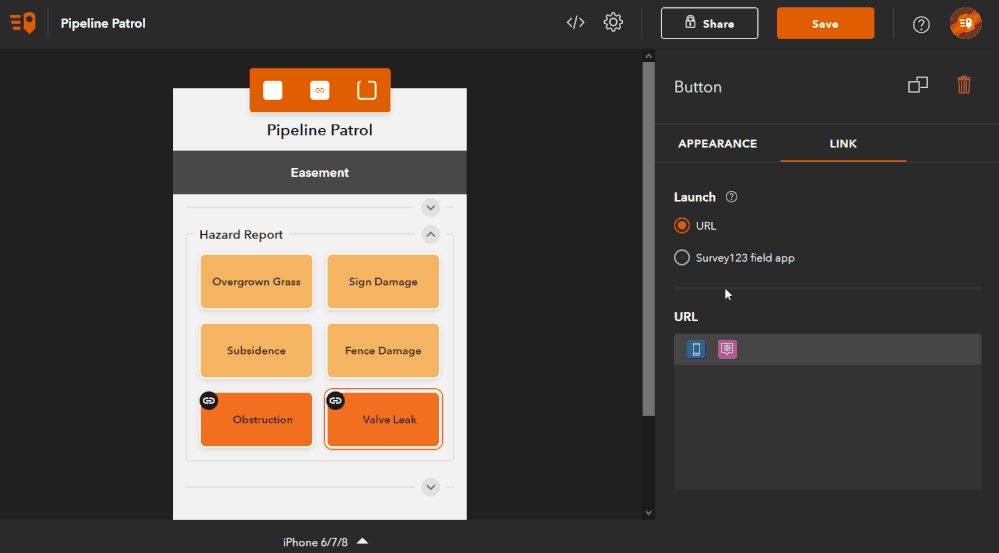Expand the collapsed group above Hazard Report
The width and height of the screenshot is (999, 553).
(431, 208)
